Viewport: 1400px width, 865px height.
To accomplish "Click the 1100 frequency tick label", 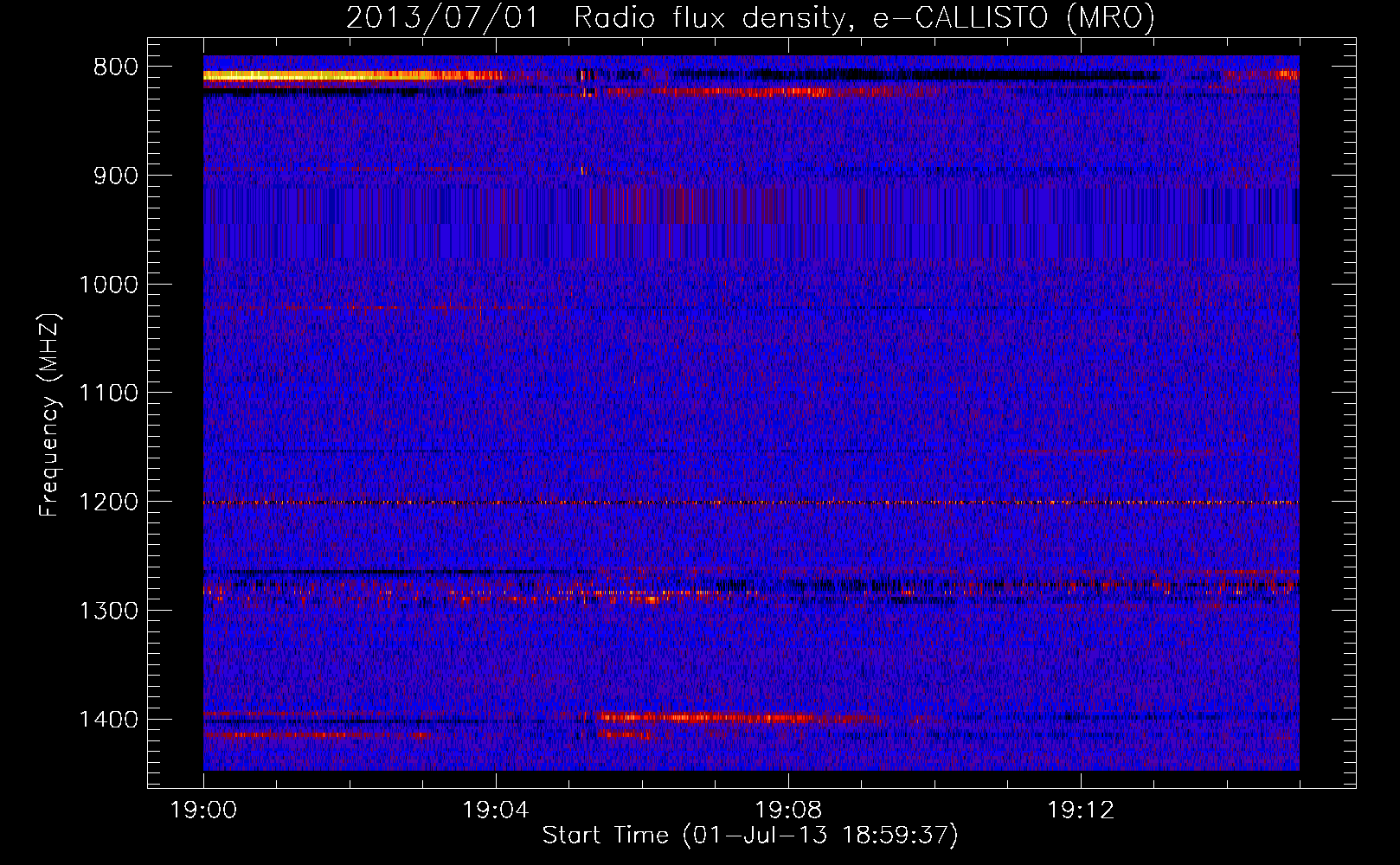I will 108,394.
